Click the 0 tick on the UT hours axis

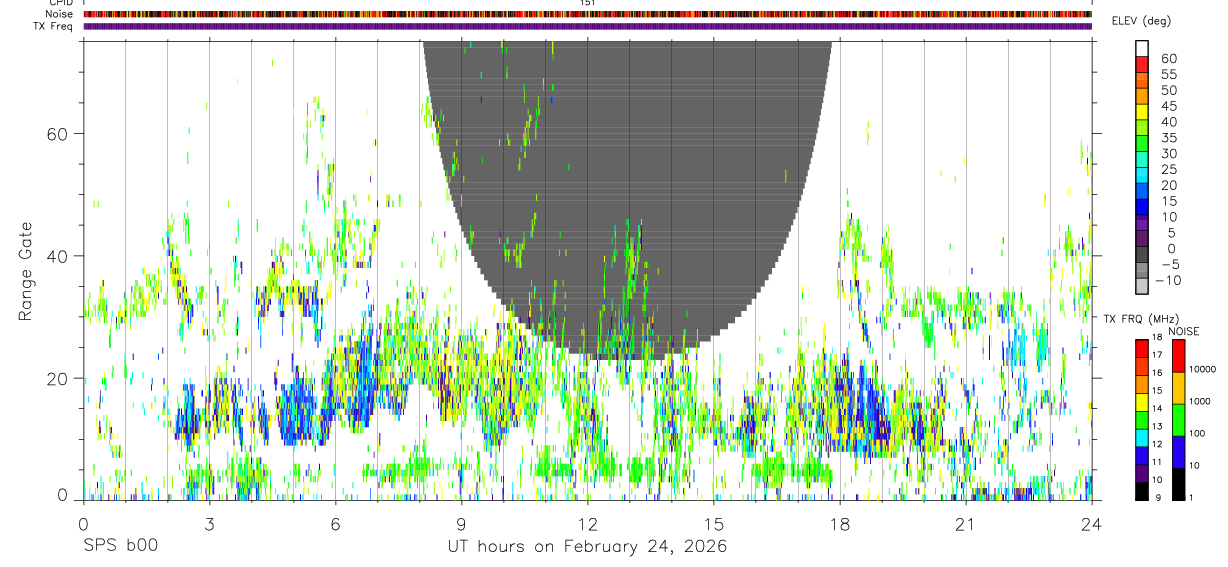click(83, 524)
